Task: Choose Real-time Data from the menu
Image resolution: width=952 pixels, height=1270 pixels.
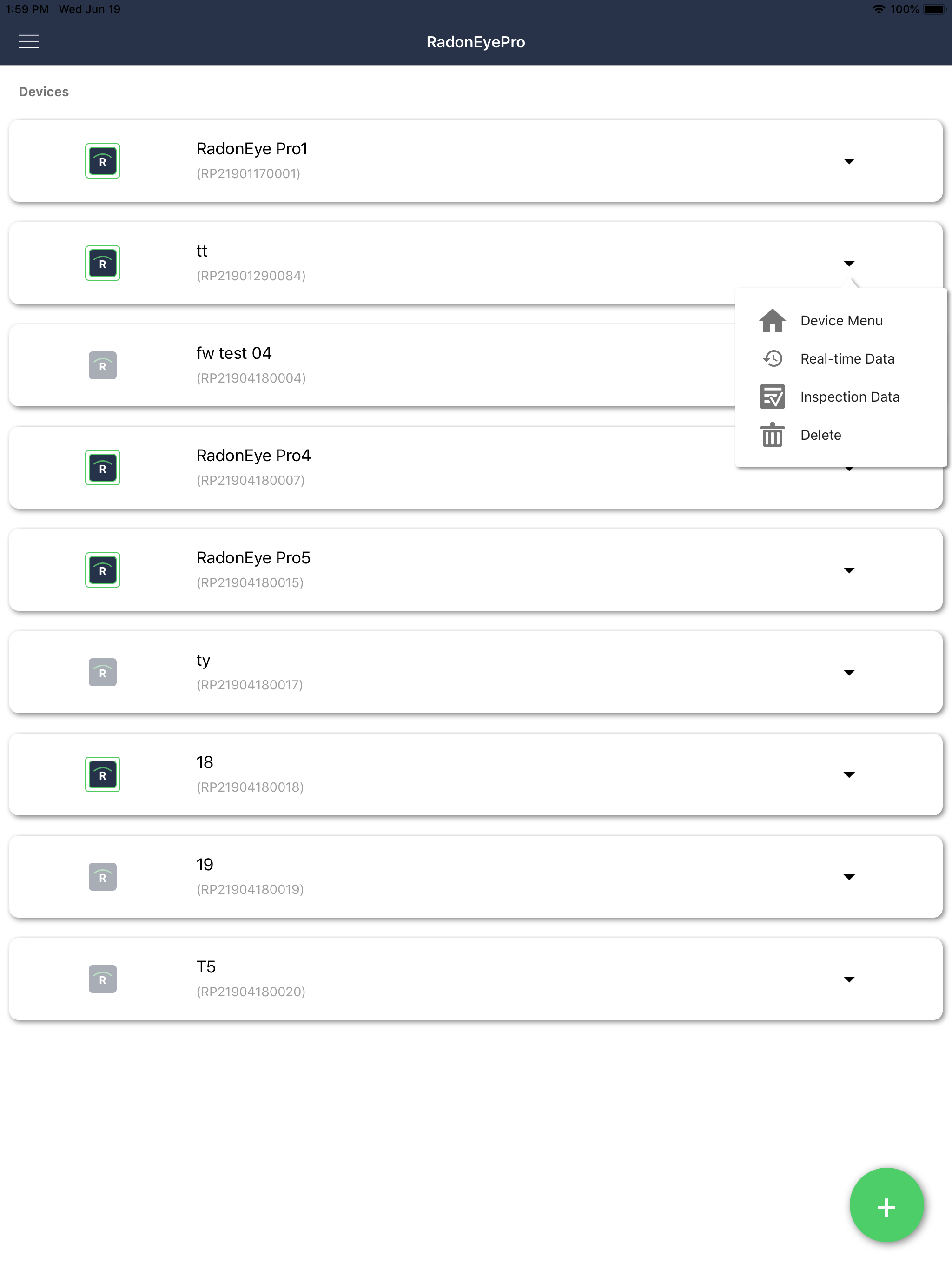Action: click(847, 358)
